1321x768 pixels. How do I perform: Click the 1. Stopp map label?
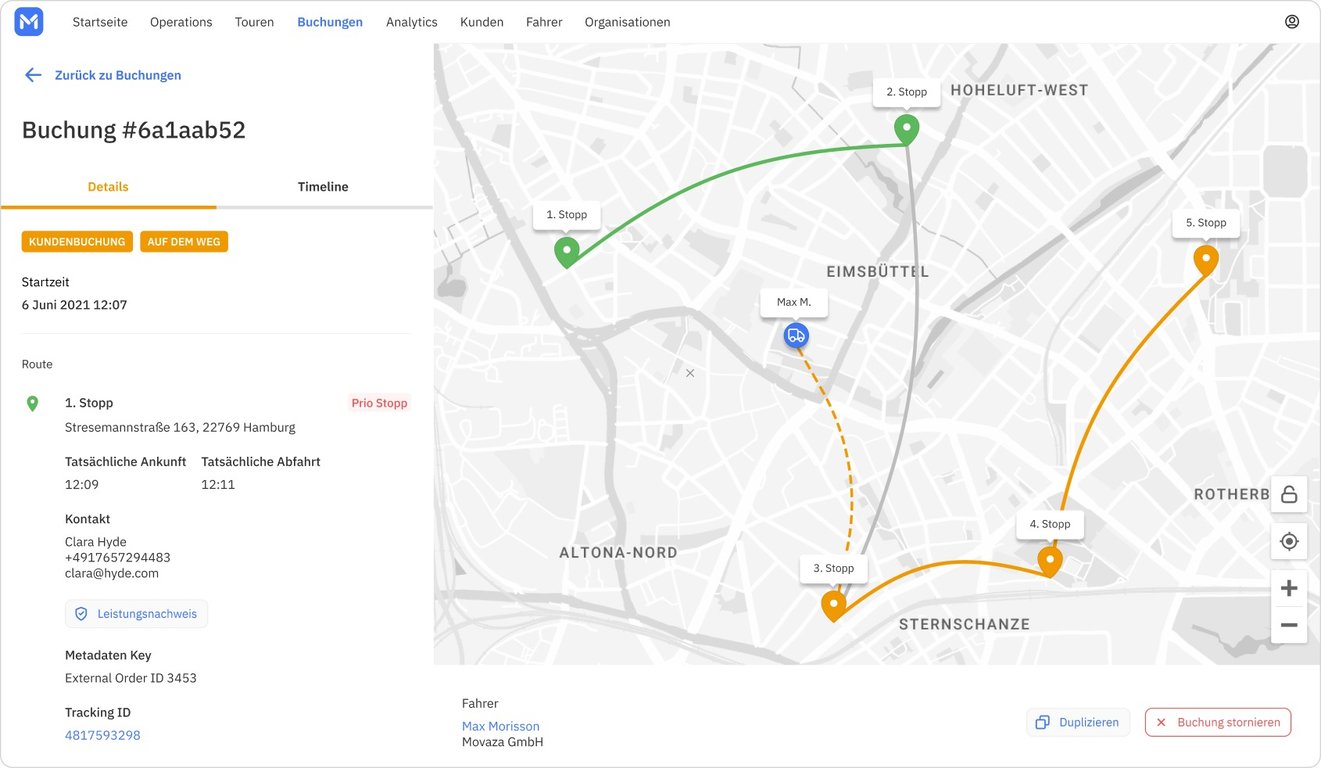pyautogui.click(x=567, y=215)
